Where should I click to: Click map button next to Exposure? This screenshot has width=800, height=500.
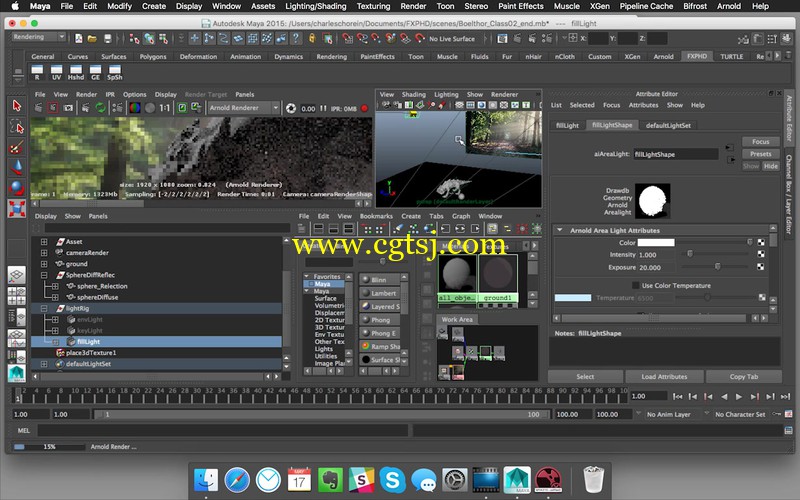pyautogui.click(x=761, y=267)
